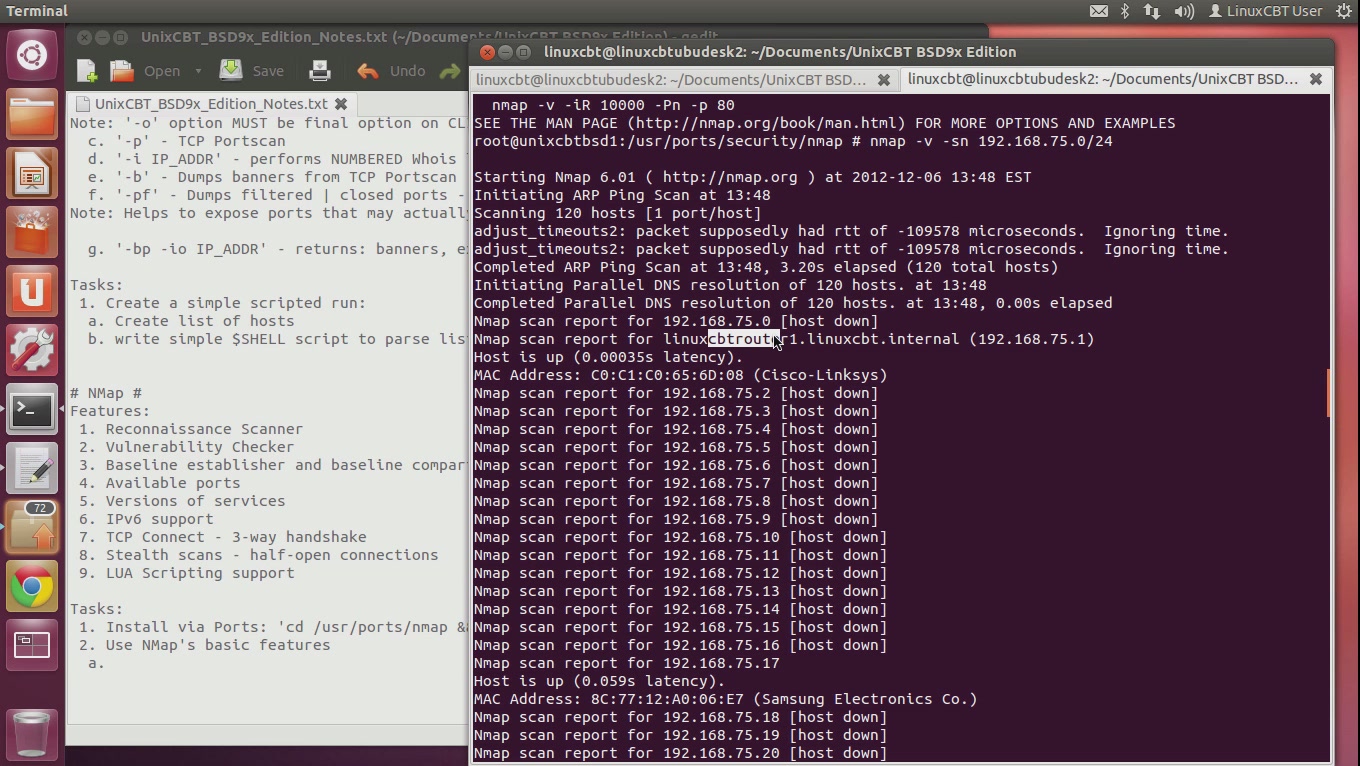Open the sound volume indicator
The image size is (1360, 766).
tap(1184, 11)
